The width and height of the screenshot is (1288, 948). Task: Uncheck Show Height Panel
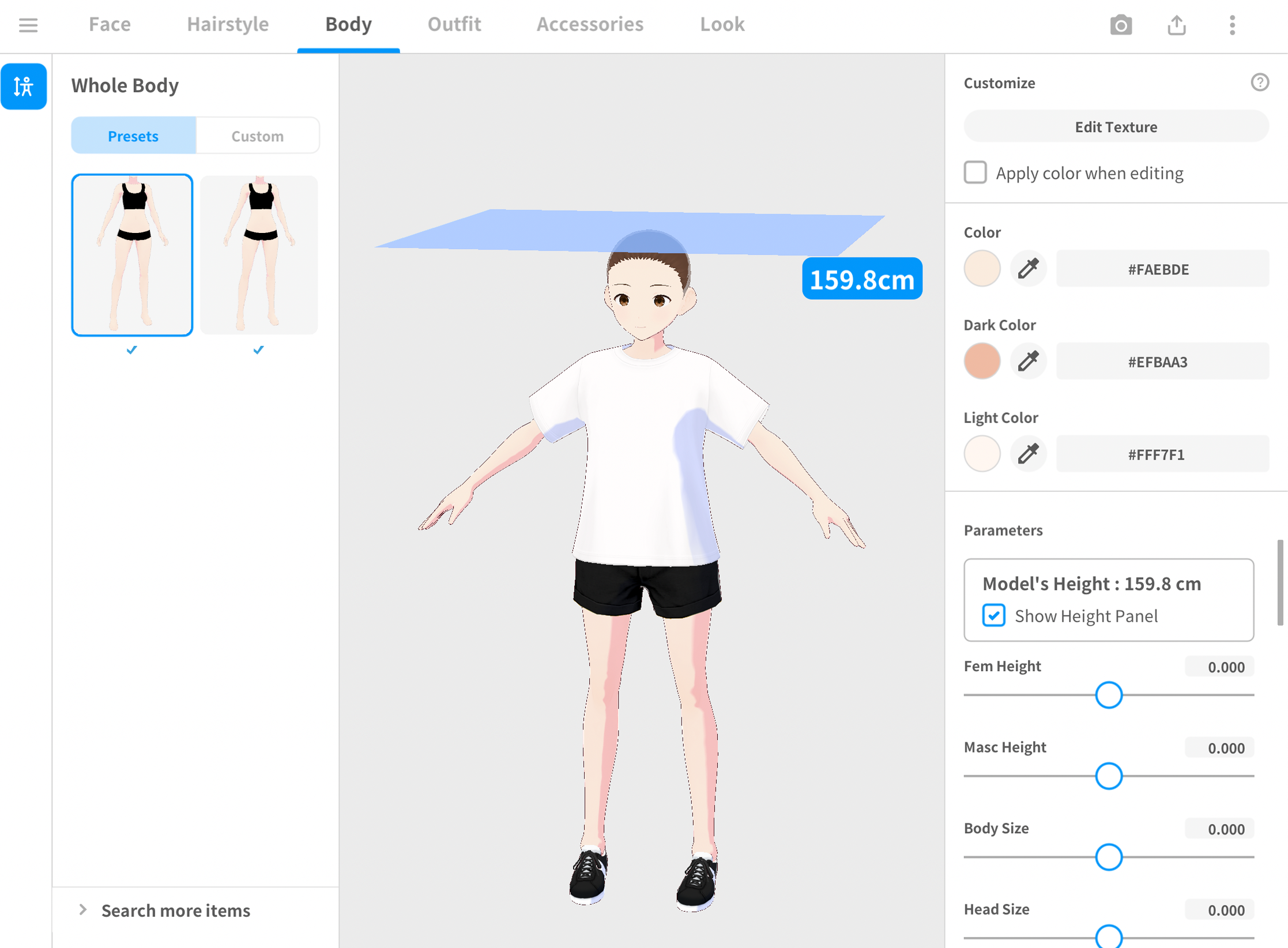pos(993,615)
